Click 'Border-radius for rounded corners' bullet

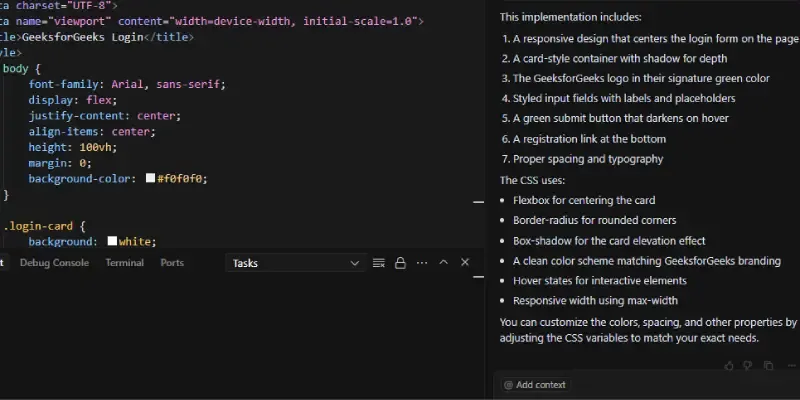[594, 220]
